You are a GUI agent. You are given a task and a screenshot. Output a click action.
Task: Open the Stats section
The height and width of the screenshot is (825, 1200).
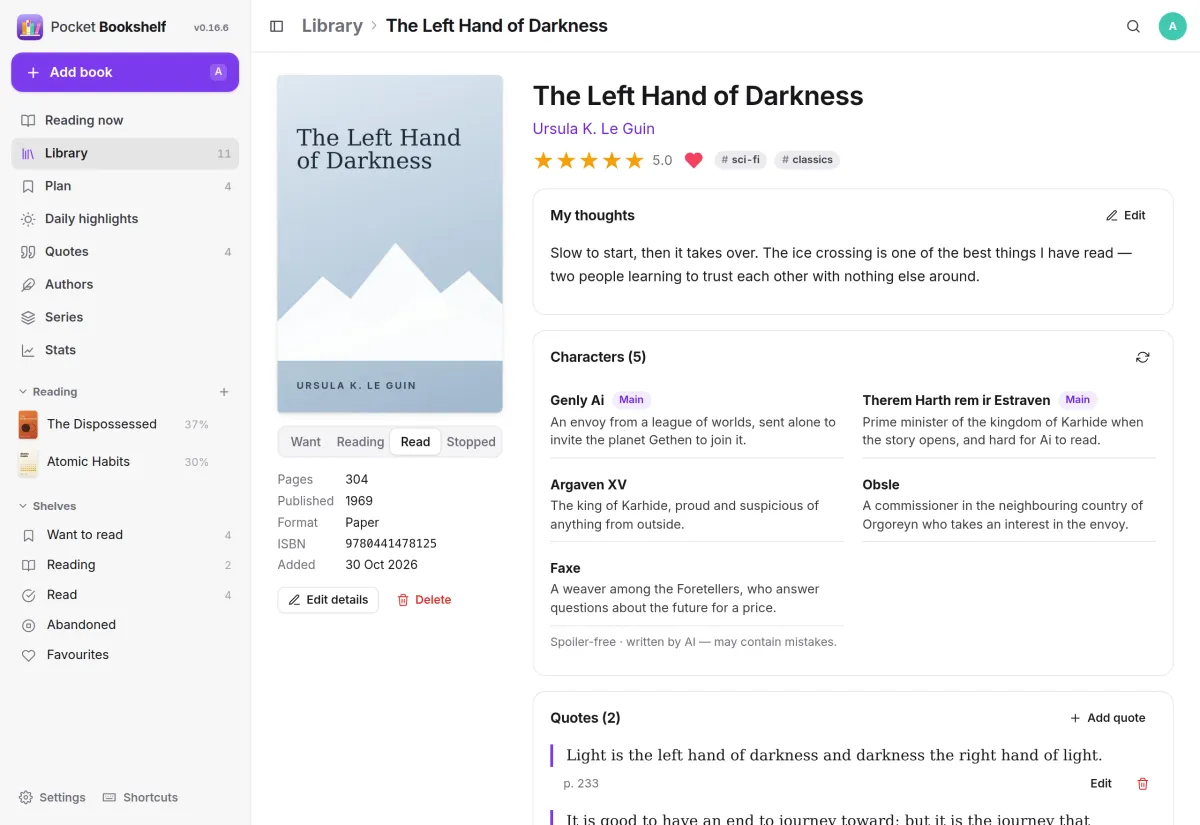click(125, 350)
